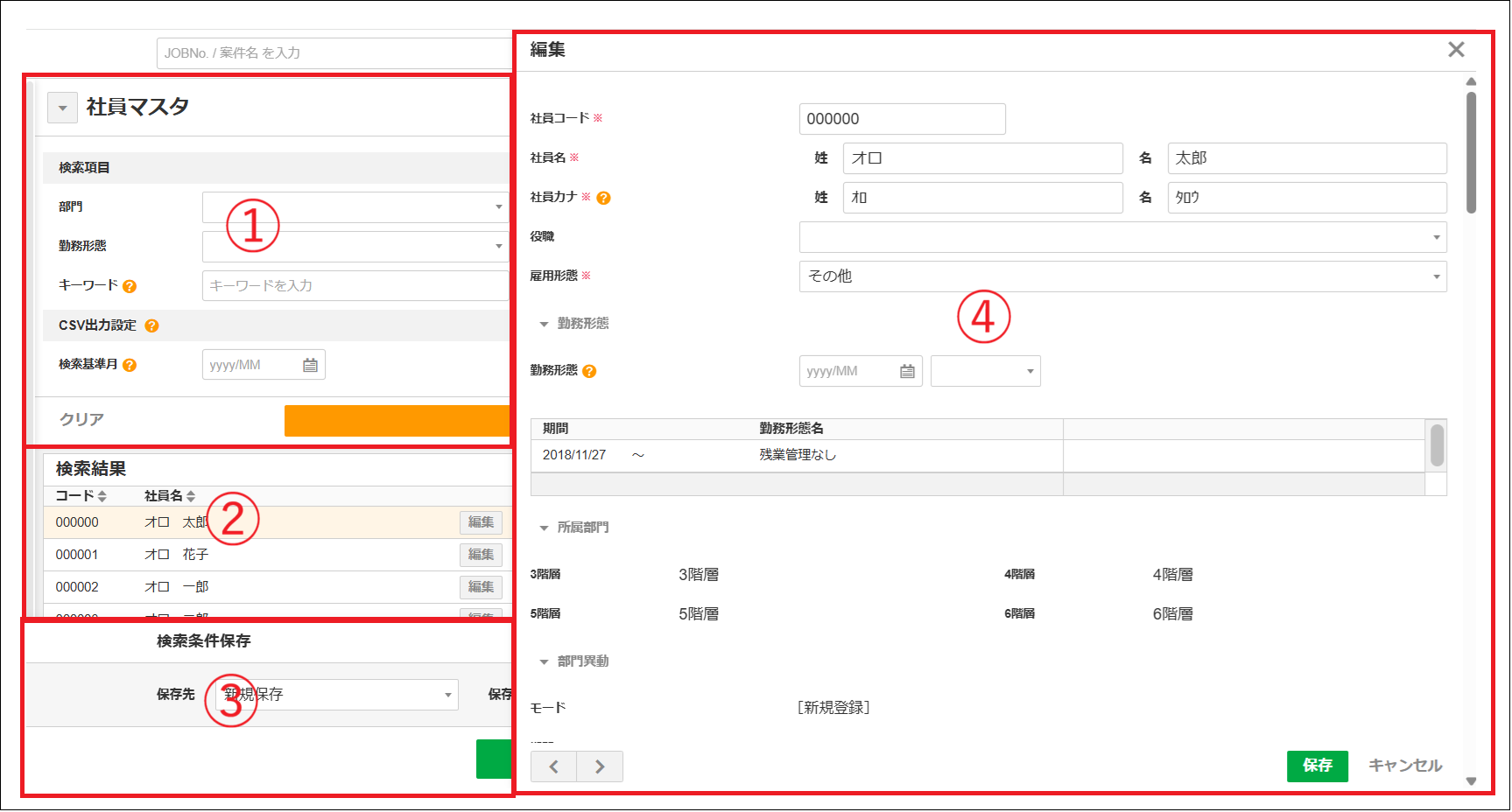Go to next record with right arrow
This screenshot has height=812, width=1512.
(600, 766)
